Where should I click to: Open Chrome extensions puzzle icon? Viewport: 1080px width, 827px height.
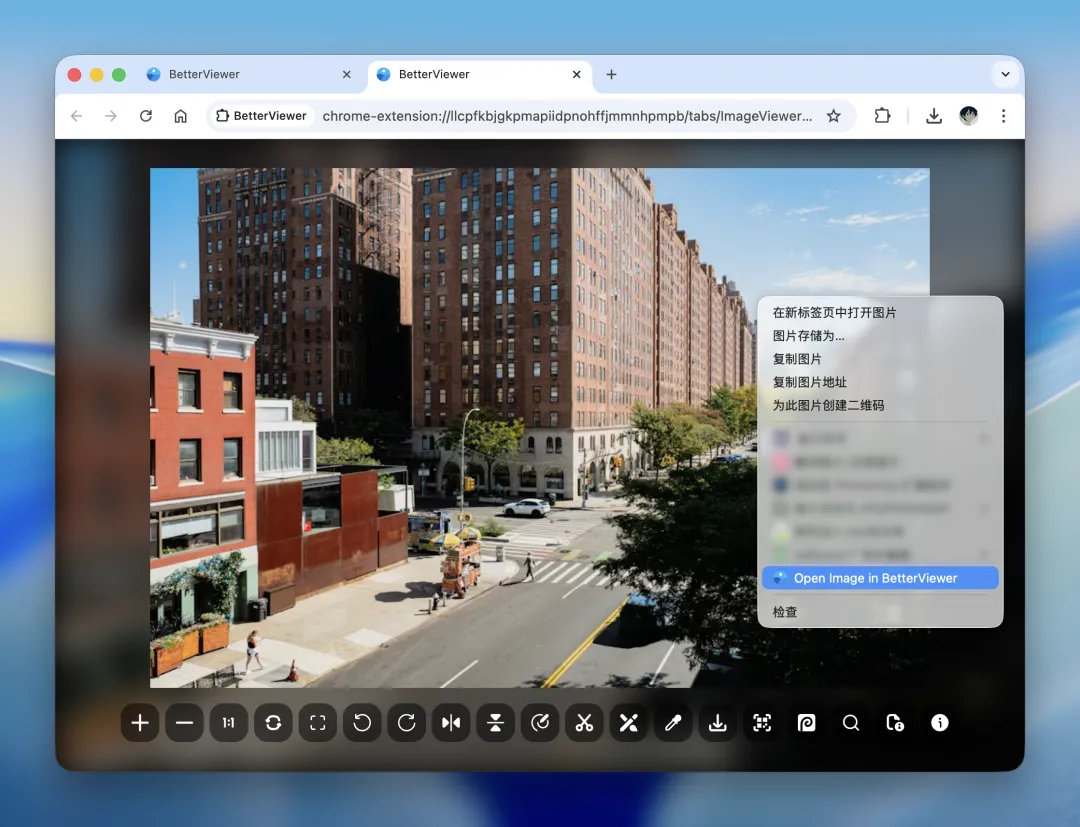[x=882, y=116]
